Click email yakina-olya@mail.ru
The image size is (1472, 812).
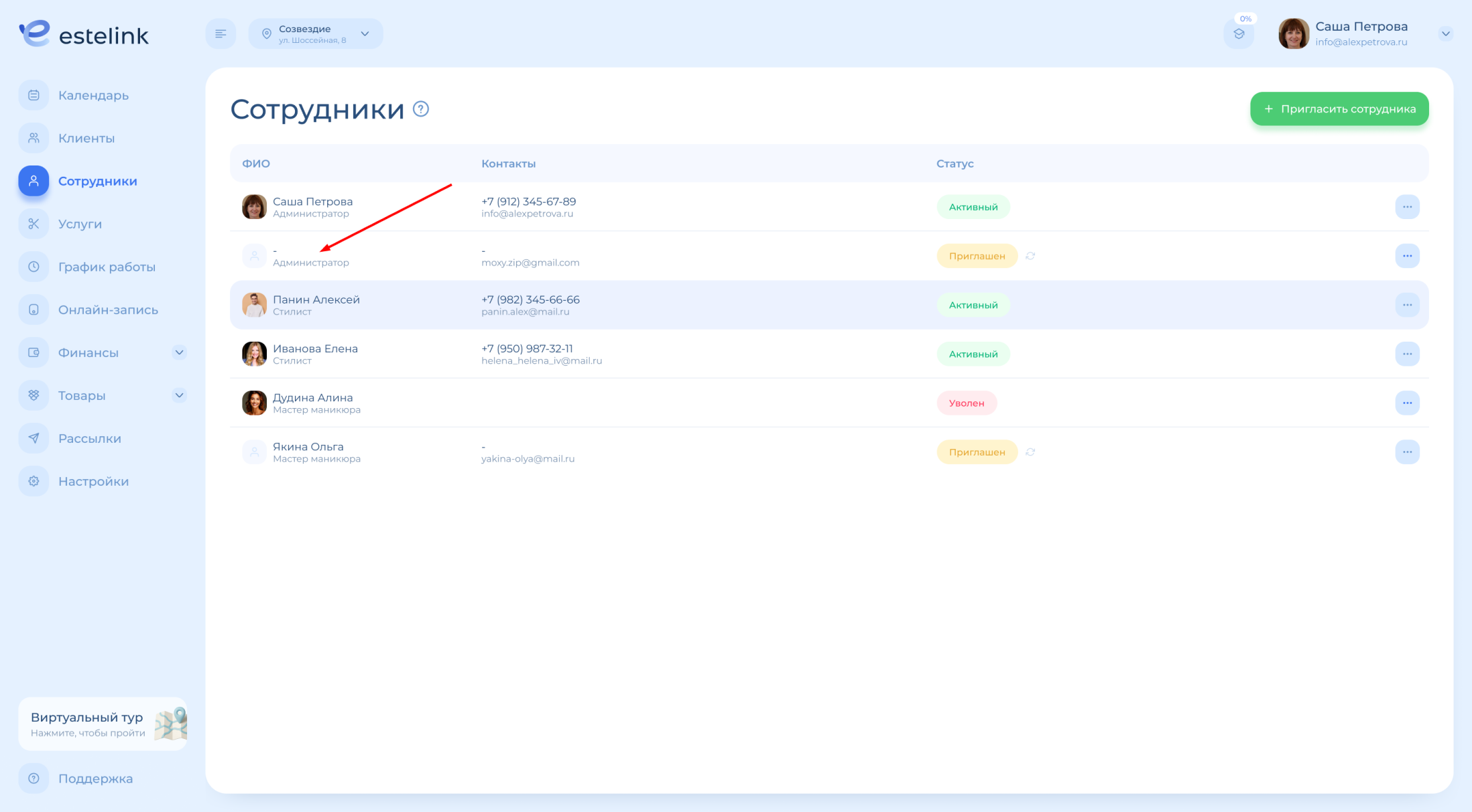point(528,459)
